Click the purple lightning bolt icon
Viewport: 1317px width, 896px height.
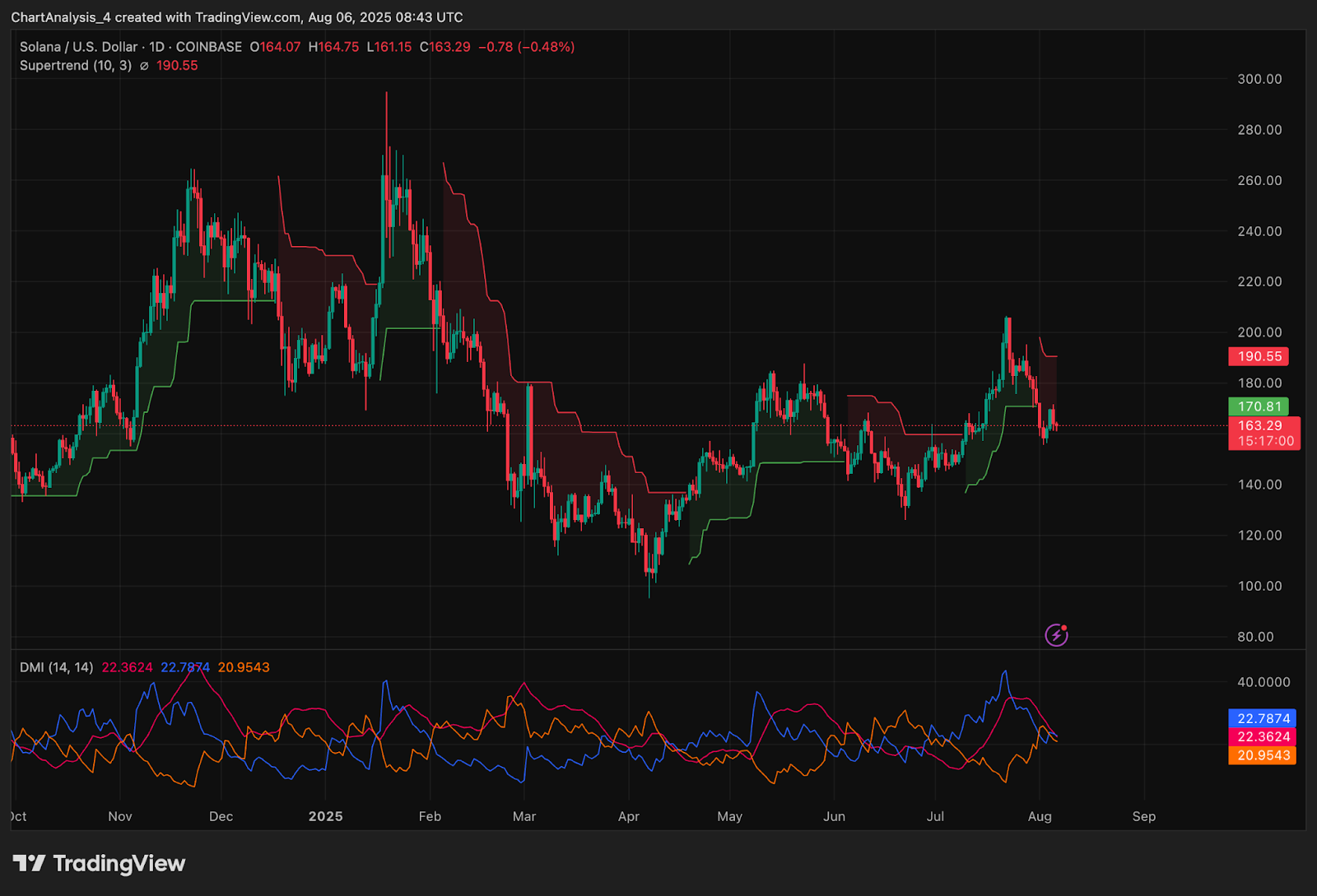click(x=1056, y=635)
